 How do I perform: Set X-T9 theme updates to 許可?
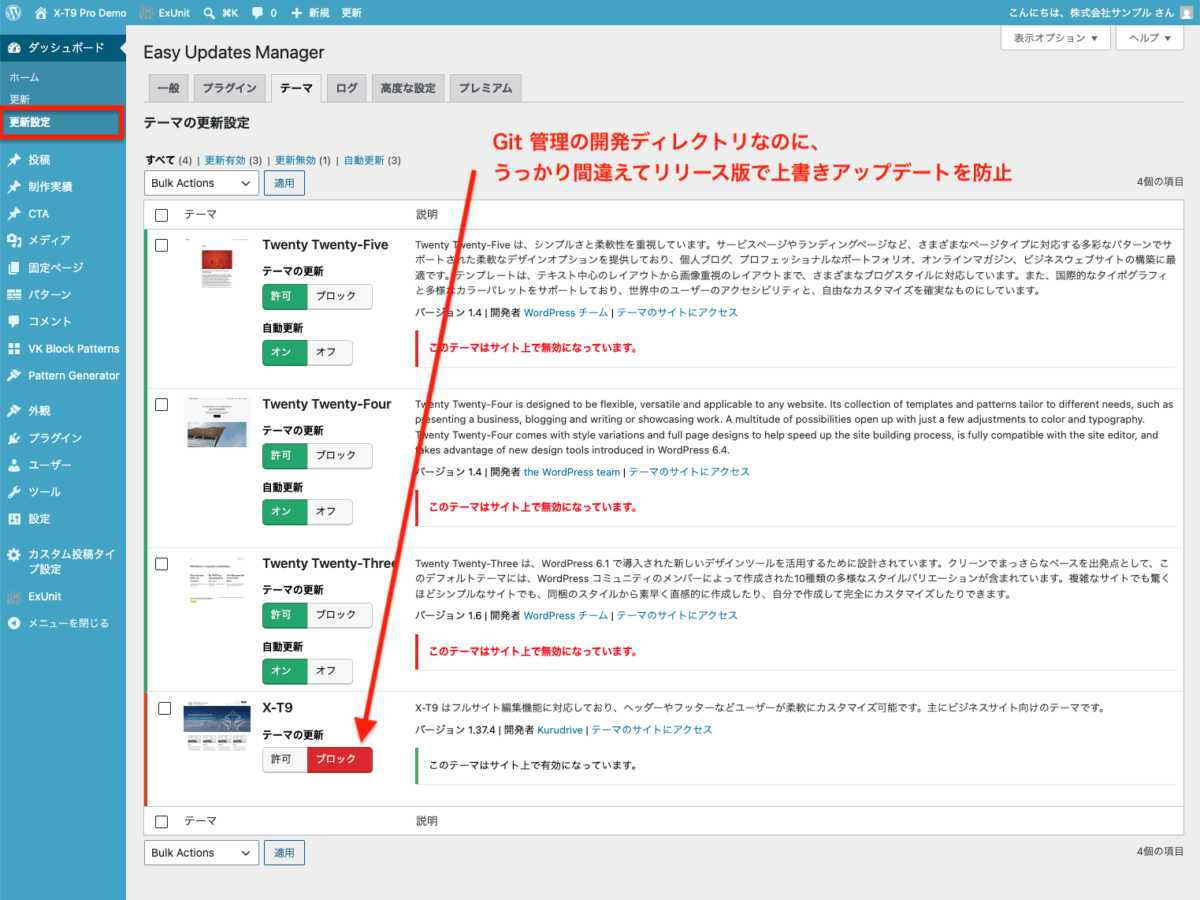(x=284, y=760)
